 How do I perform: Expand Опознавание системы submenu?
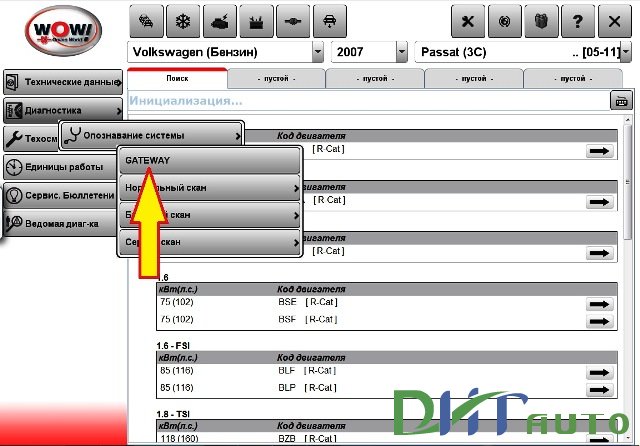coord(152,135)
